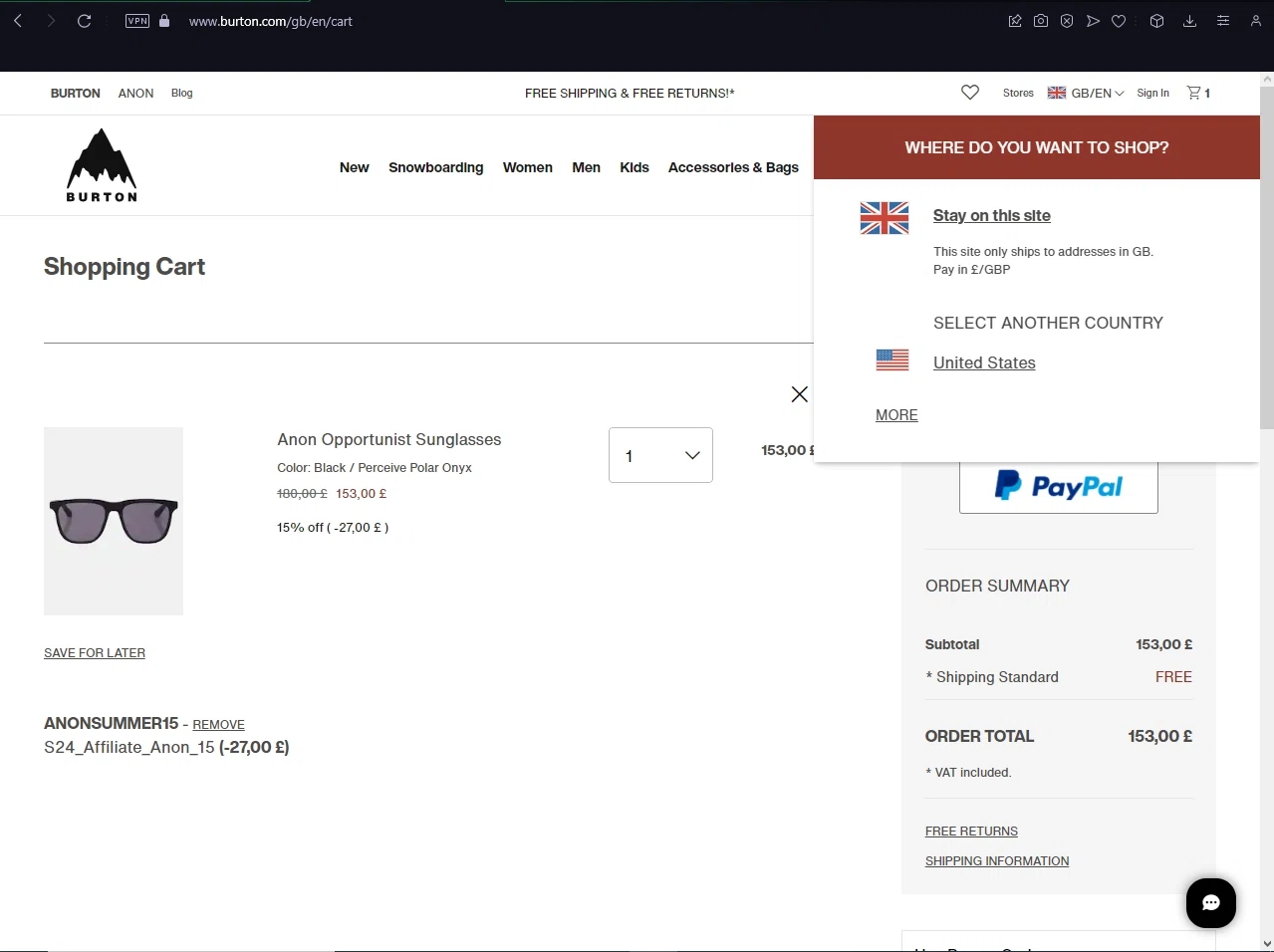This screenshot has width=1274, height=952.
Task: Open FREE RETURNS link
Action: [971, 832]
